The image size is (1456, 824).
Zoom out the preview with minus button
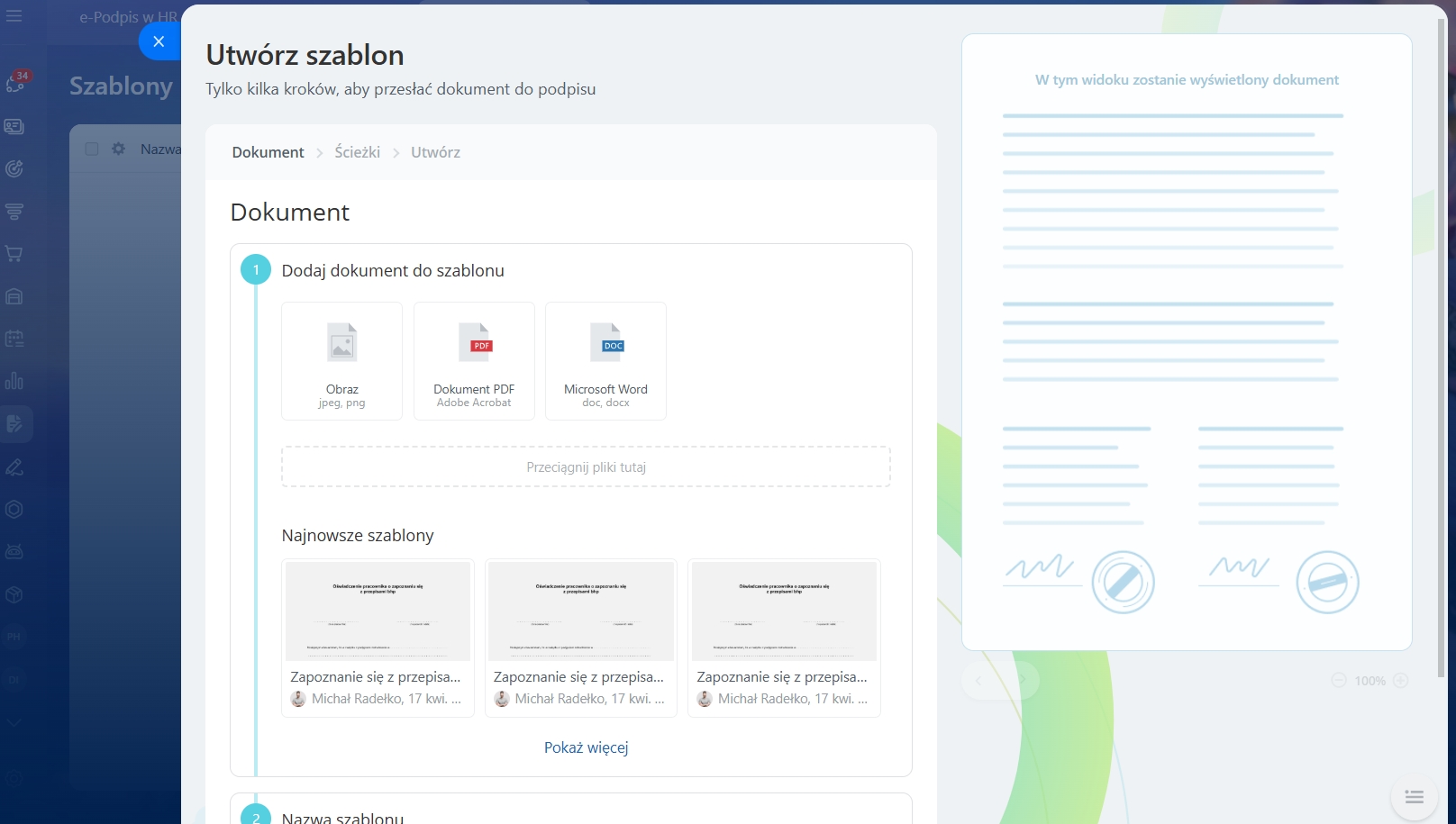[x=1339, y=681]
